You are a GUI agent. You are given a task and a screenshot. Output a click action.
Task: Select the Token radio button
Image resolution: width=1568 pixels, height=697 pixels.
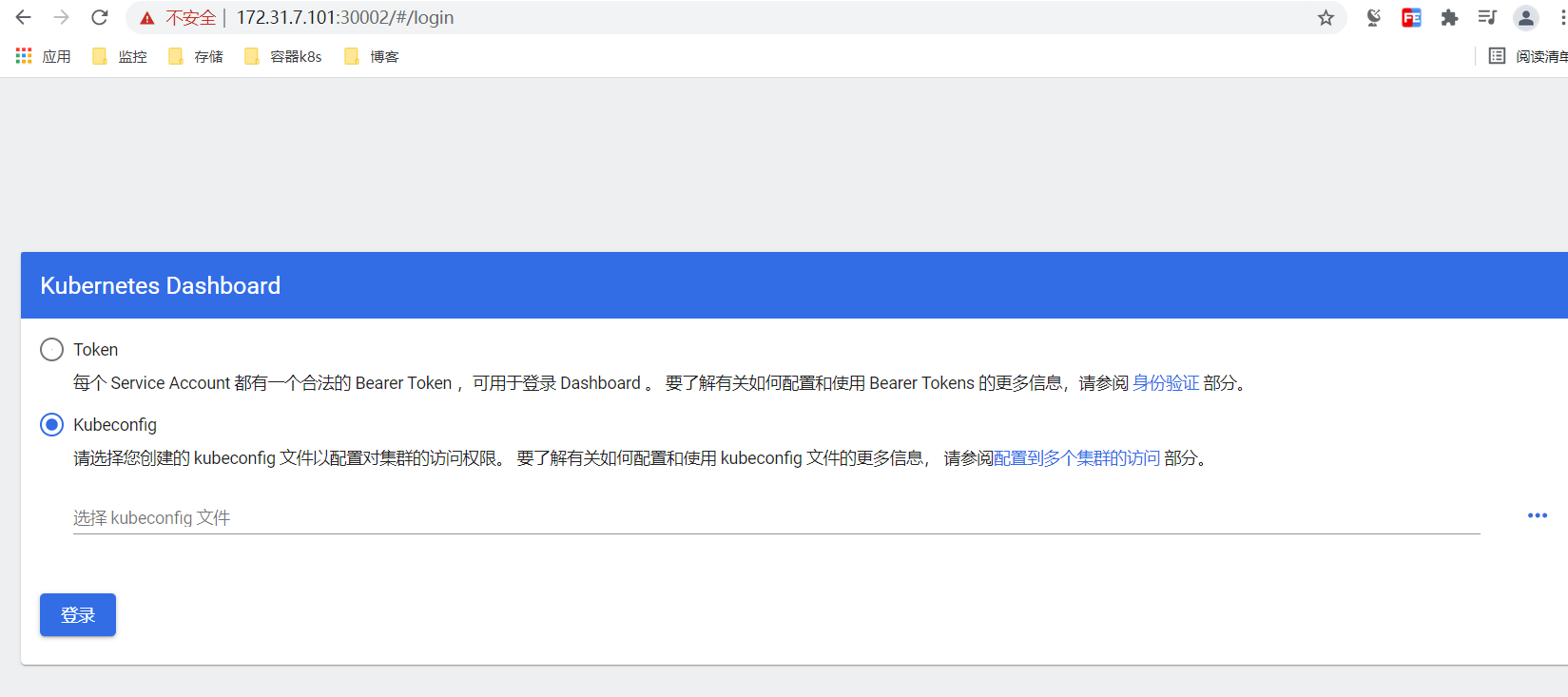click(x=51, y=350)
